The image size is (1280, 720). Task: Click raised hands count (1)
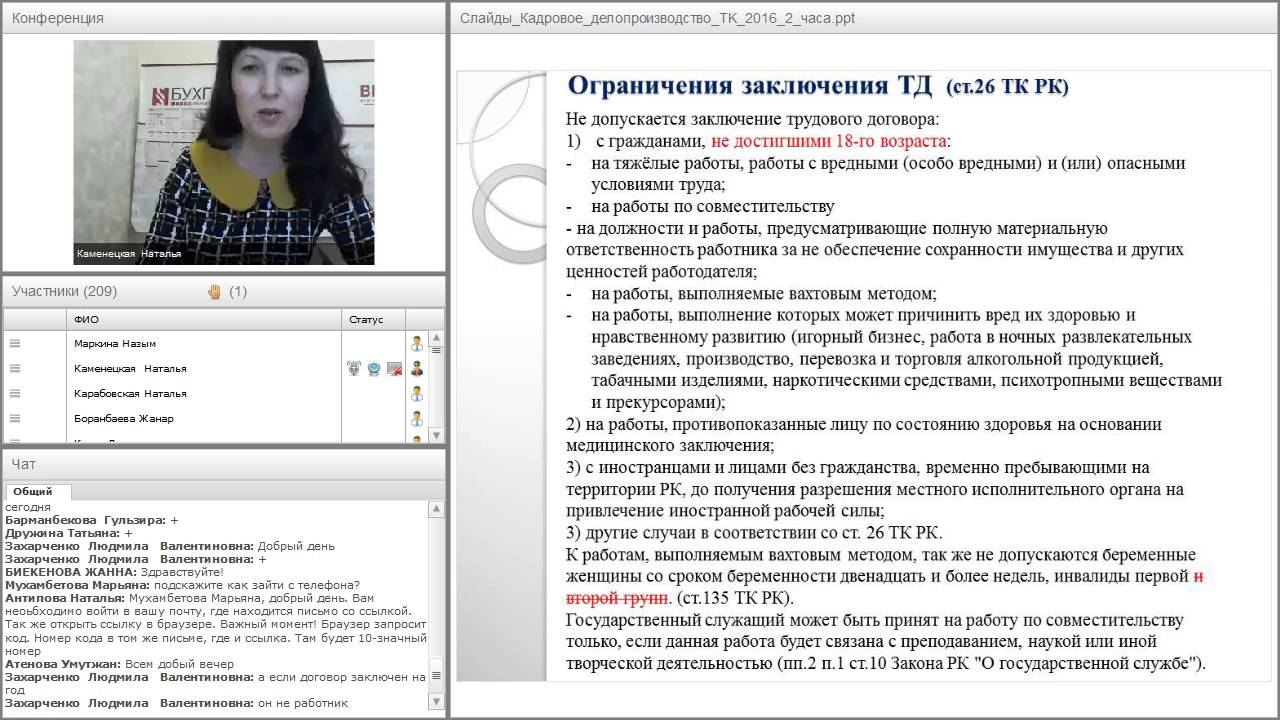click(x=238, y=292)
